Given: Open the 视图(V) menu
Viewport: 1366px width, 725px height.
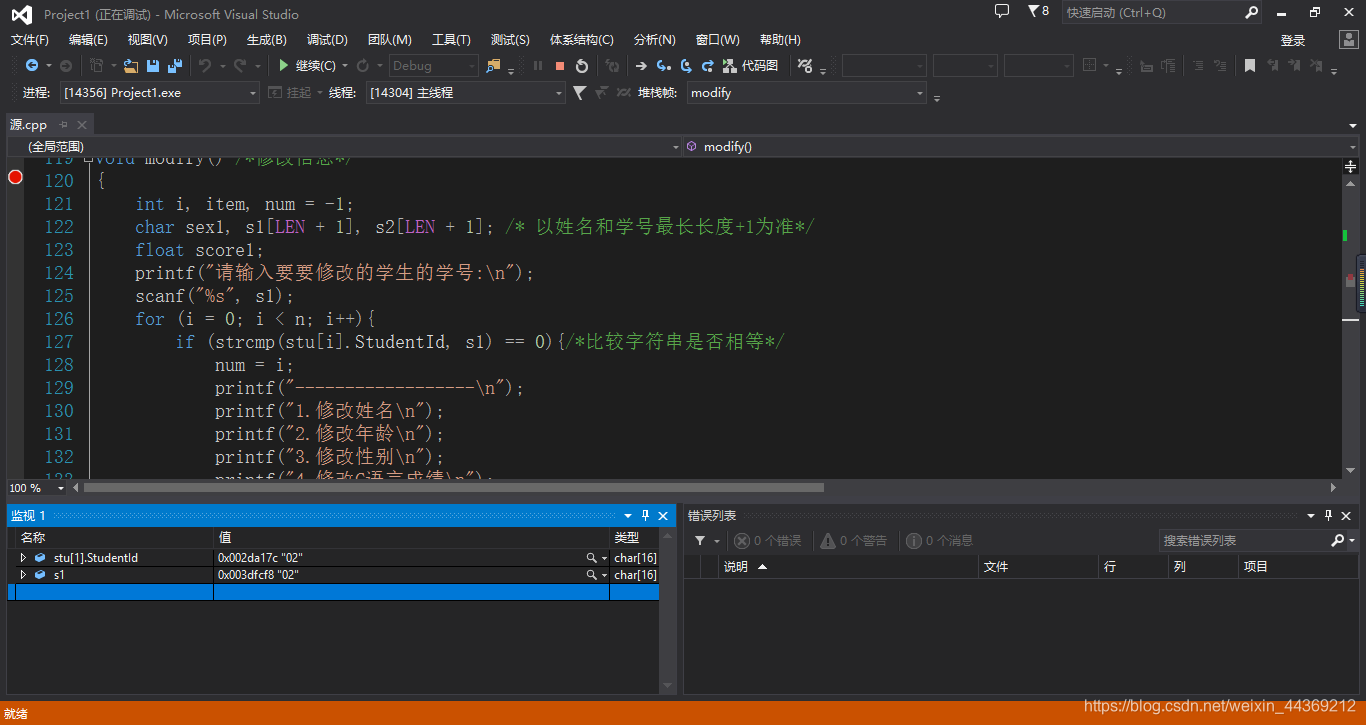Looking at the screenshot, I should pyautogui.click(x=148, y=40).
